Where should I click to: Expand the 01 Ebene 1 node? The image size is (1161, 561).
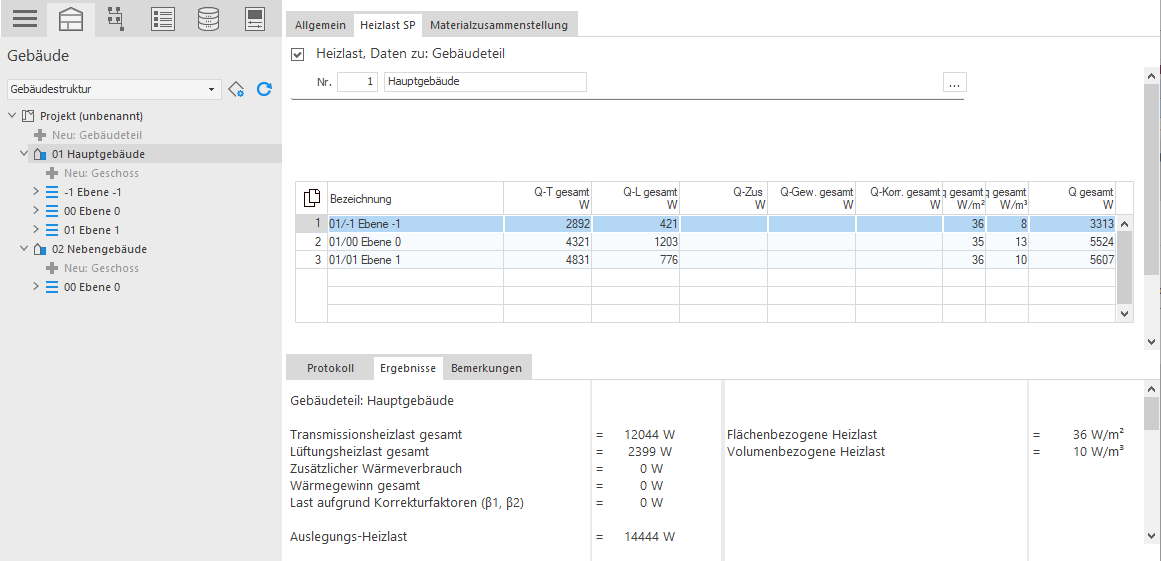[36, 230]
